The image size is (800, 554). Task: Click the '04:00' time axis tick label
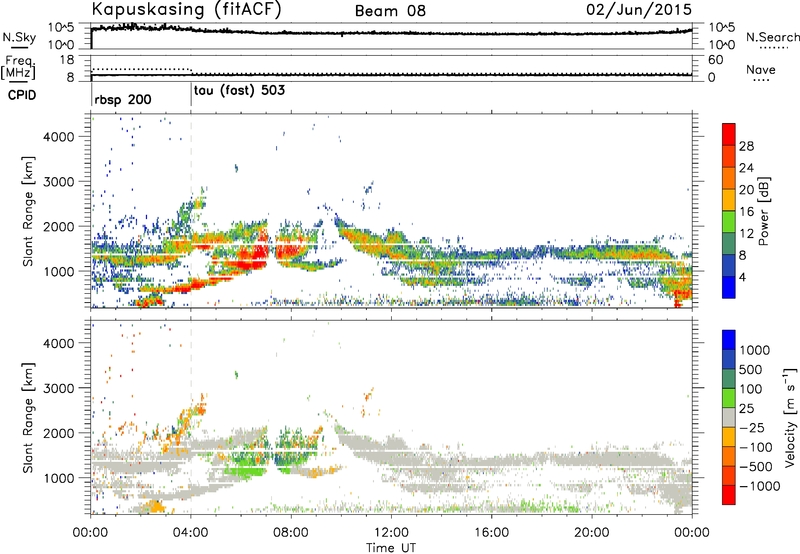pyautogui.click(x=190, y=533)
